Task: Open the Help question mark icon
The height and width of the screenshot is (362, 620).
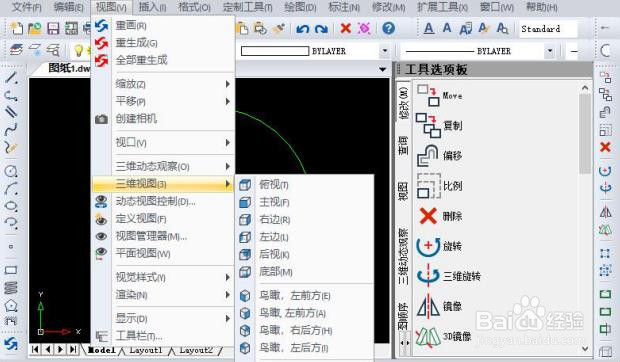Action: 389,28
